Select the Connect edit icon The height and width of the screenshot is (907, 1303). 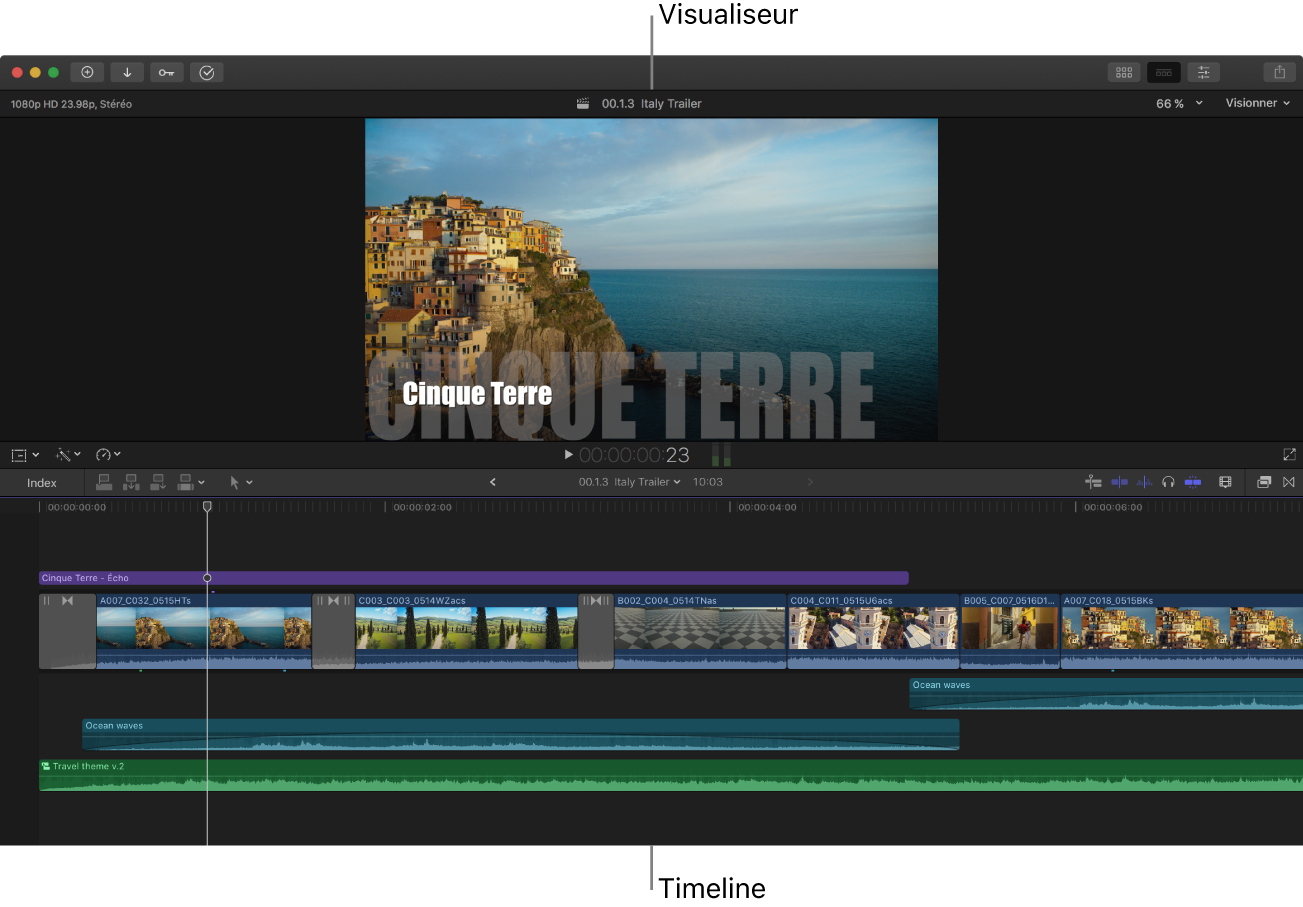click(x=104, y=482)
